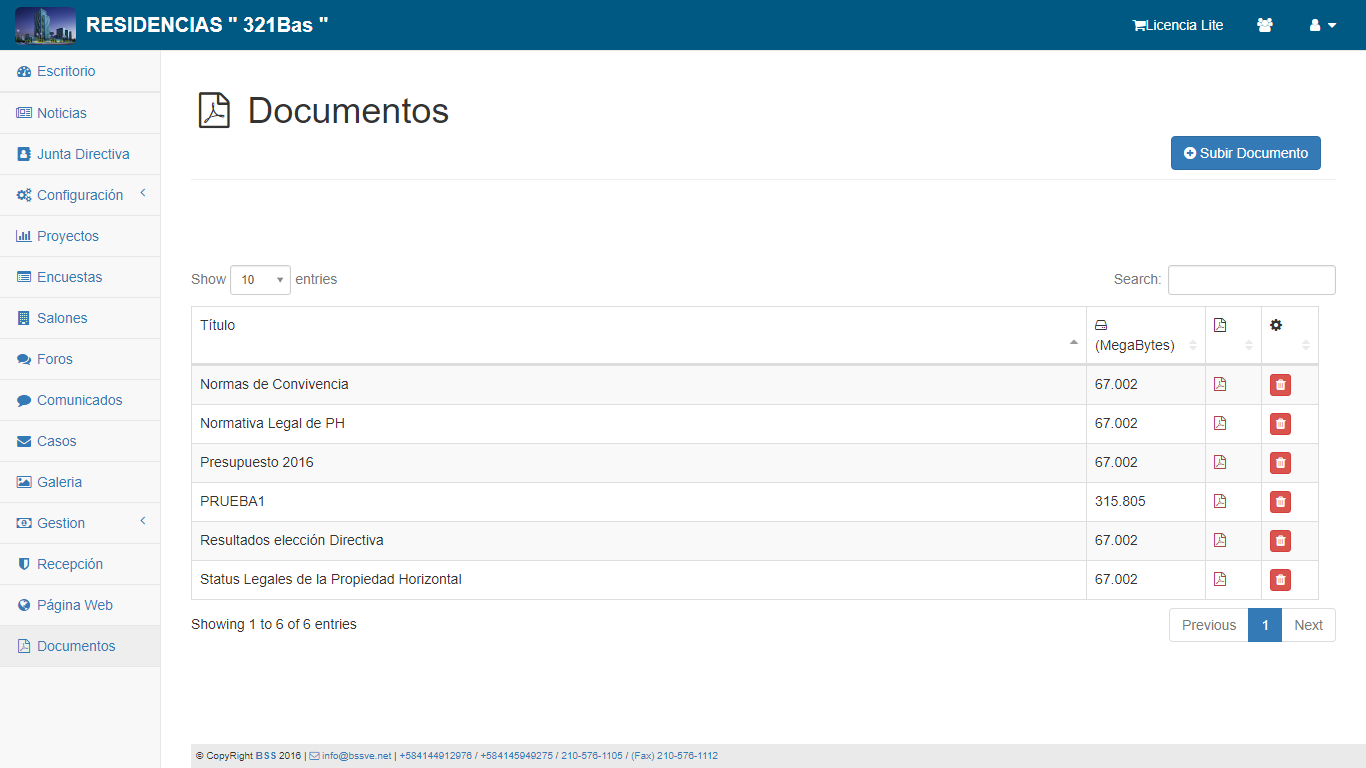Open Encuestas from the sidebar

coord(69,277)
